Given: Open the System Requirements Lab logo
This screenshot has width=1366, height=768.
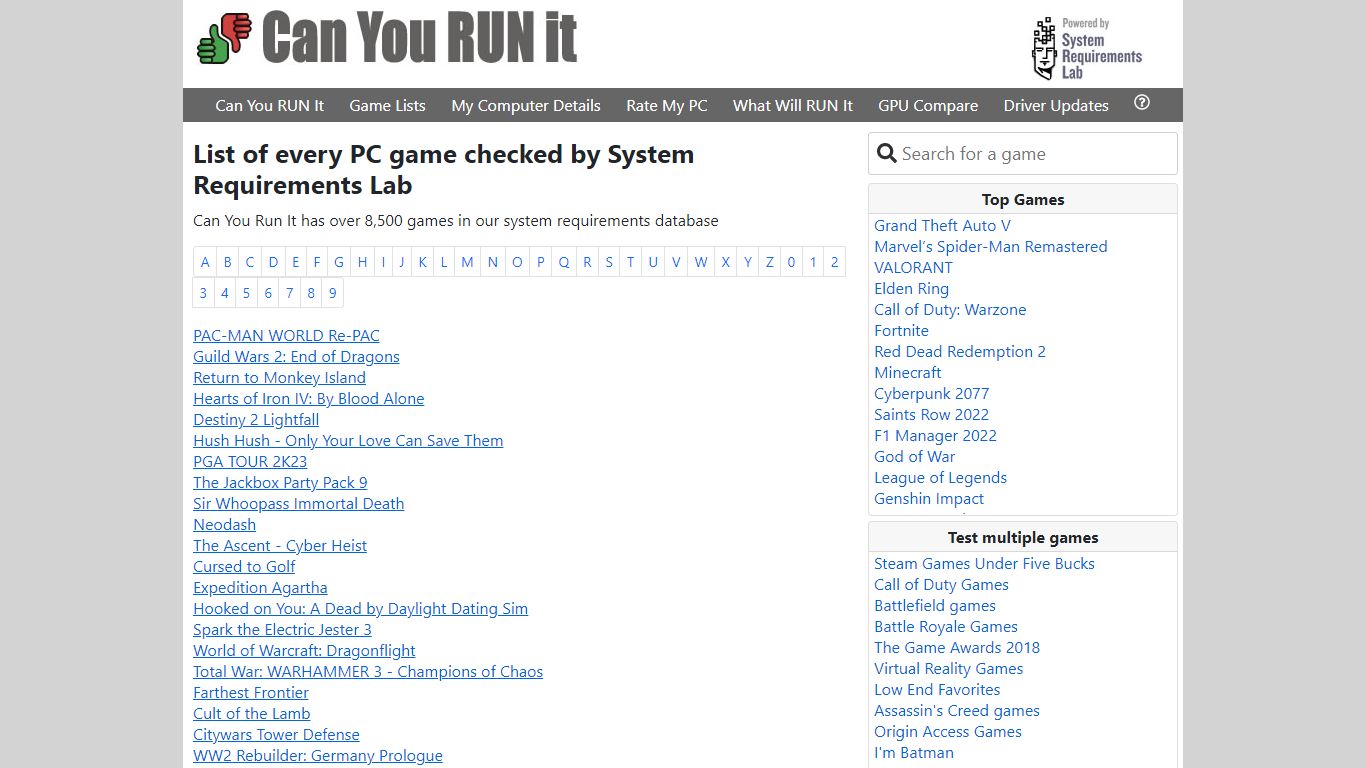Looking at the screenshot, I should 1087,48.
